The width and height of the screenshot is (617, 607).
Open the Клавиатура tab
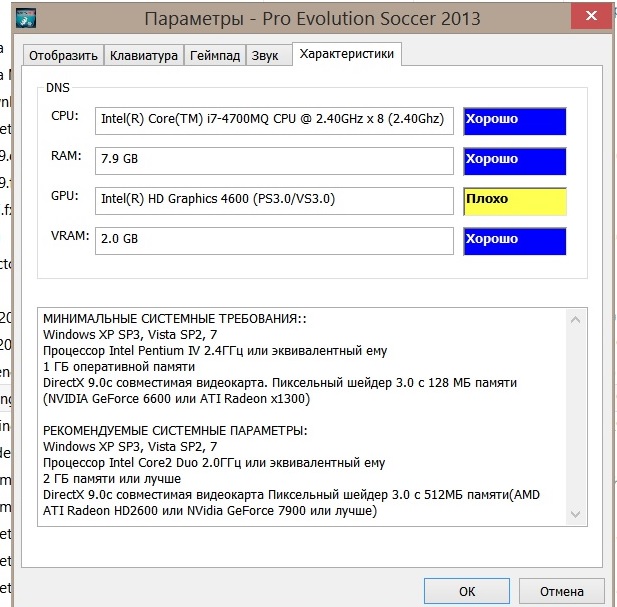point(144,55)
